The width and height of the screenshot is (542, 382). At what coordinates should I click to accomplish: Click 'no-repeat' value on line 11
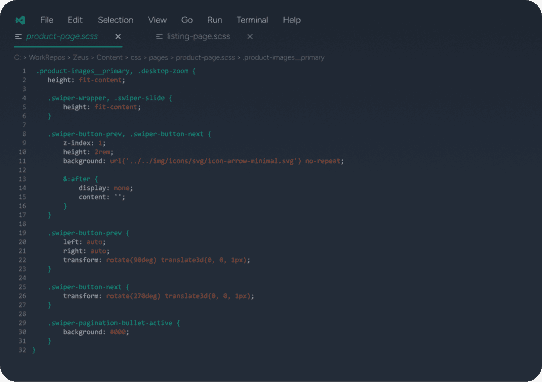[x=323, y=161]
